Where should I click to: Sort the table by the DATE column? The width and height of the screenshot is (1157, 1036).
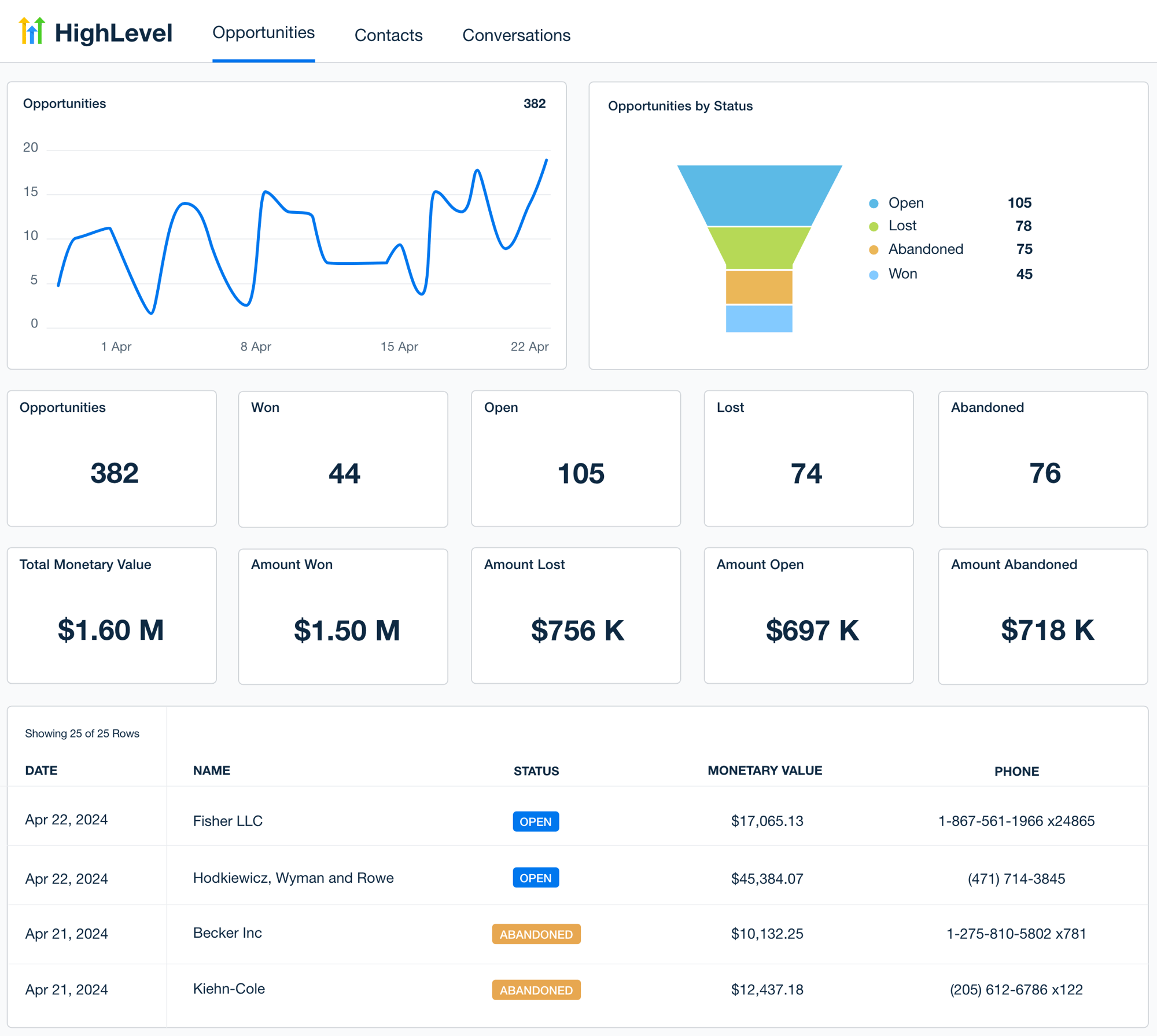(41, 770)
